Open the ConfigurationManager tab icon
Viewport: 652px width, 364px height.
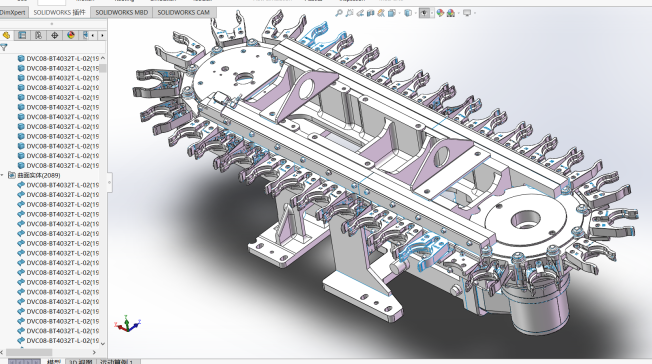tap(38, 35)
